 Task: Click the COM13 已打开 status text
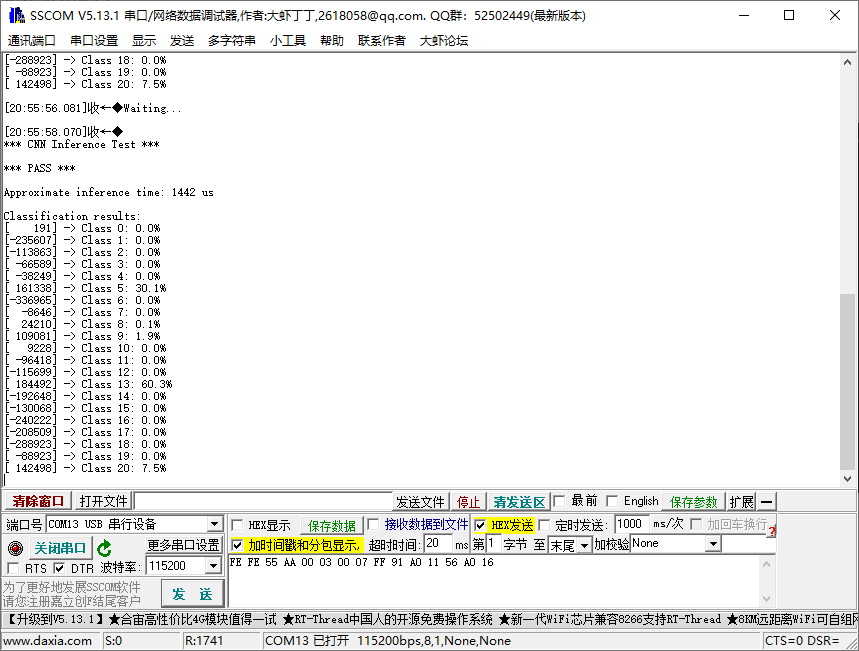pos(387,641)
